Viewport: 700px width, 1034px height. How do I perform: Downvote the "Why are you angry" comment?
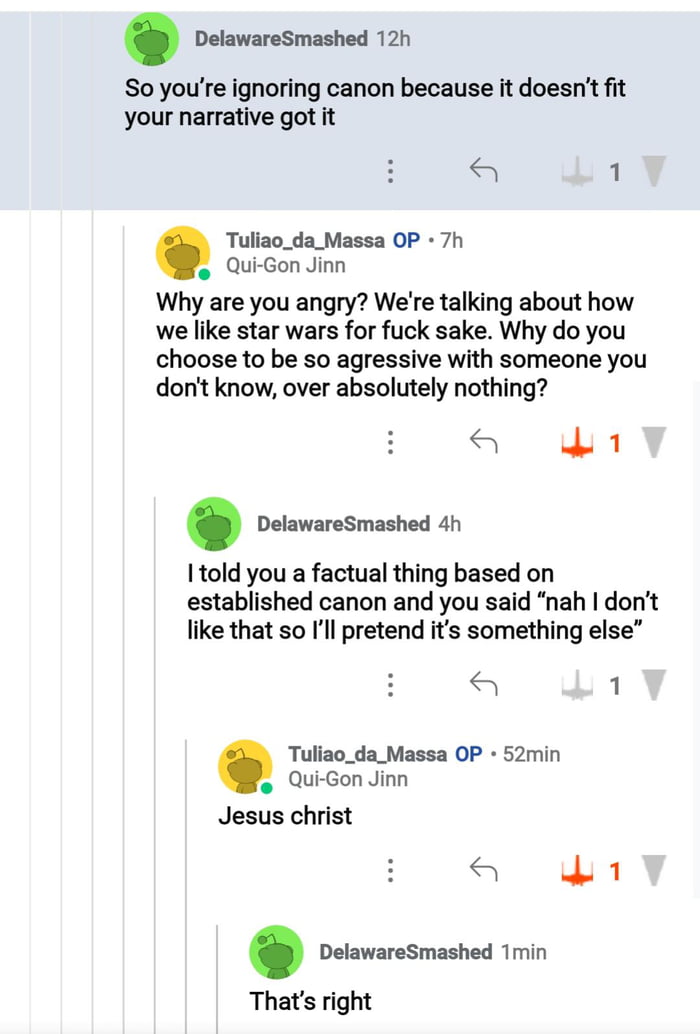click(654, 441)
